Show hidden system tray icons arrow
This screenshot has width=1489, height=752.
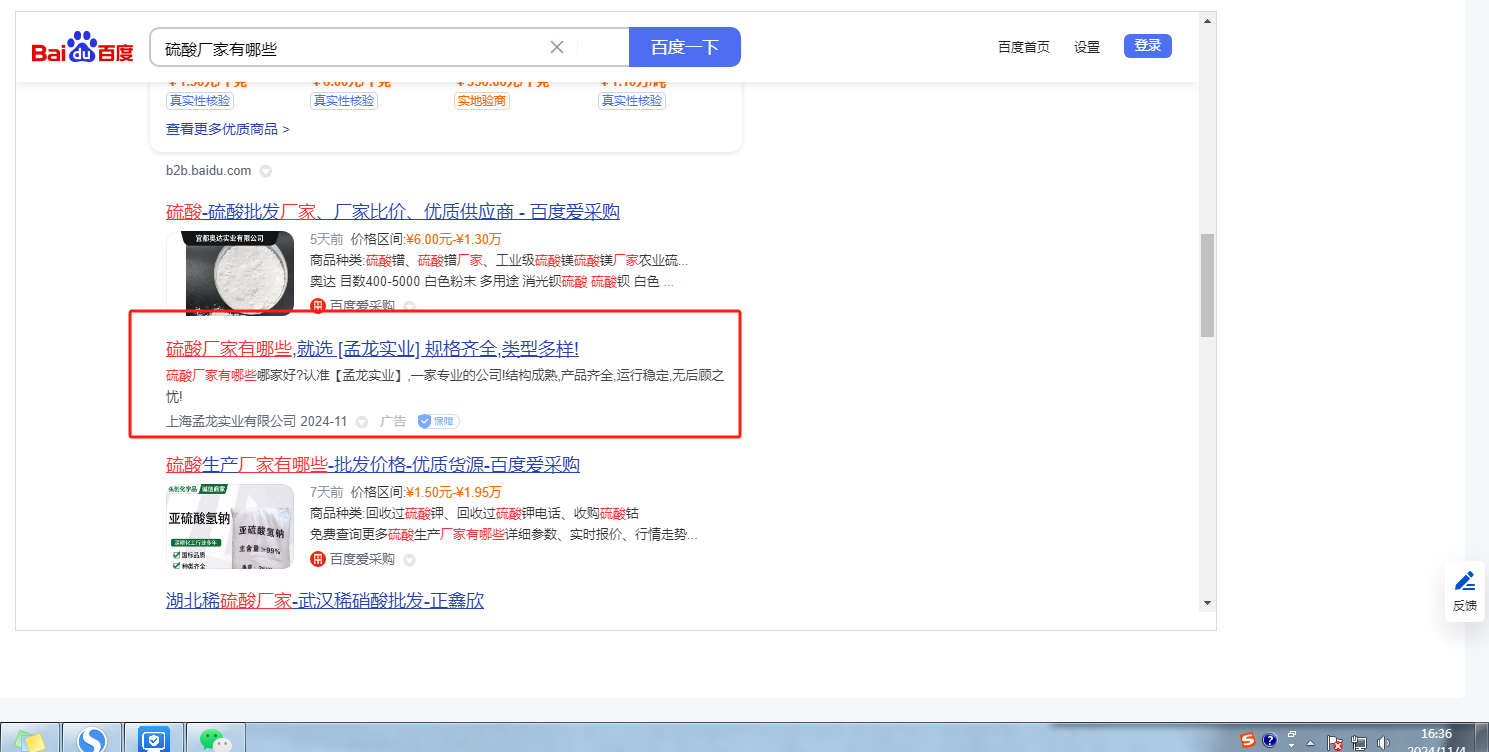[x=1310, y=742]
